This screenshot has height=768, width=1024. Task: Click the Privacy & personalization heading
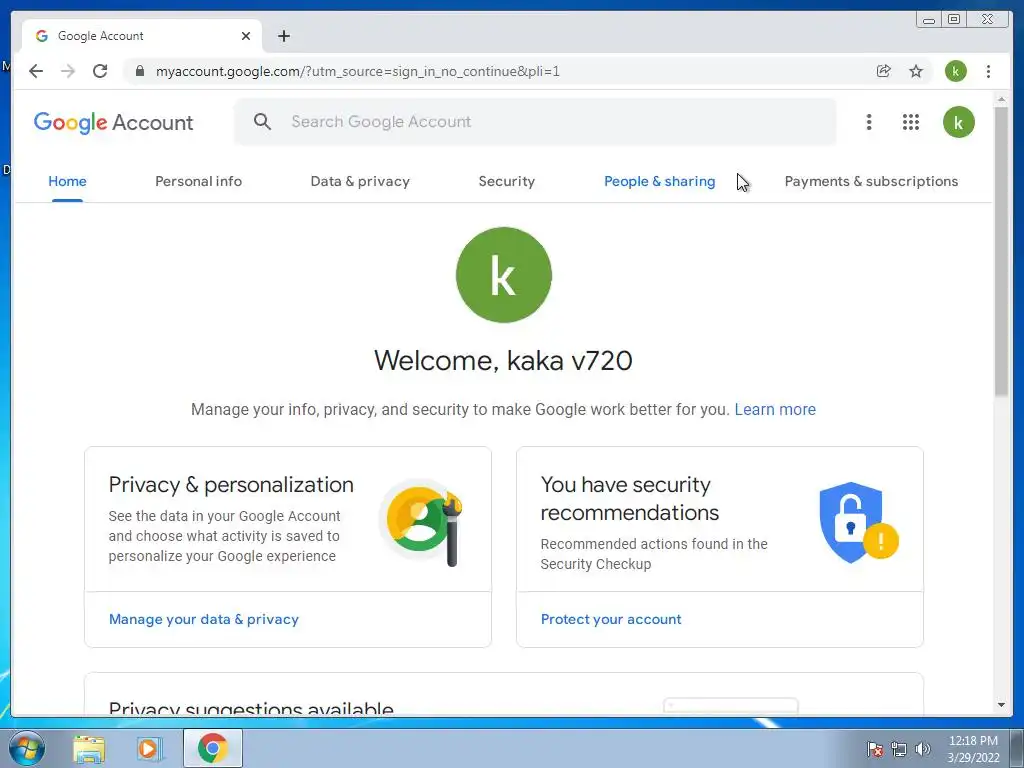coord(231,485)
